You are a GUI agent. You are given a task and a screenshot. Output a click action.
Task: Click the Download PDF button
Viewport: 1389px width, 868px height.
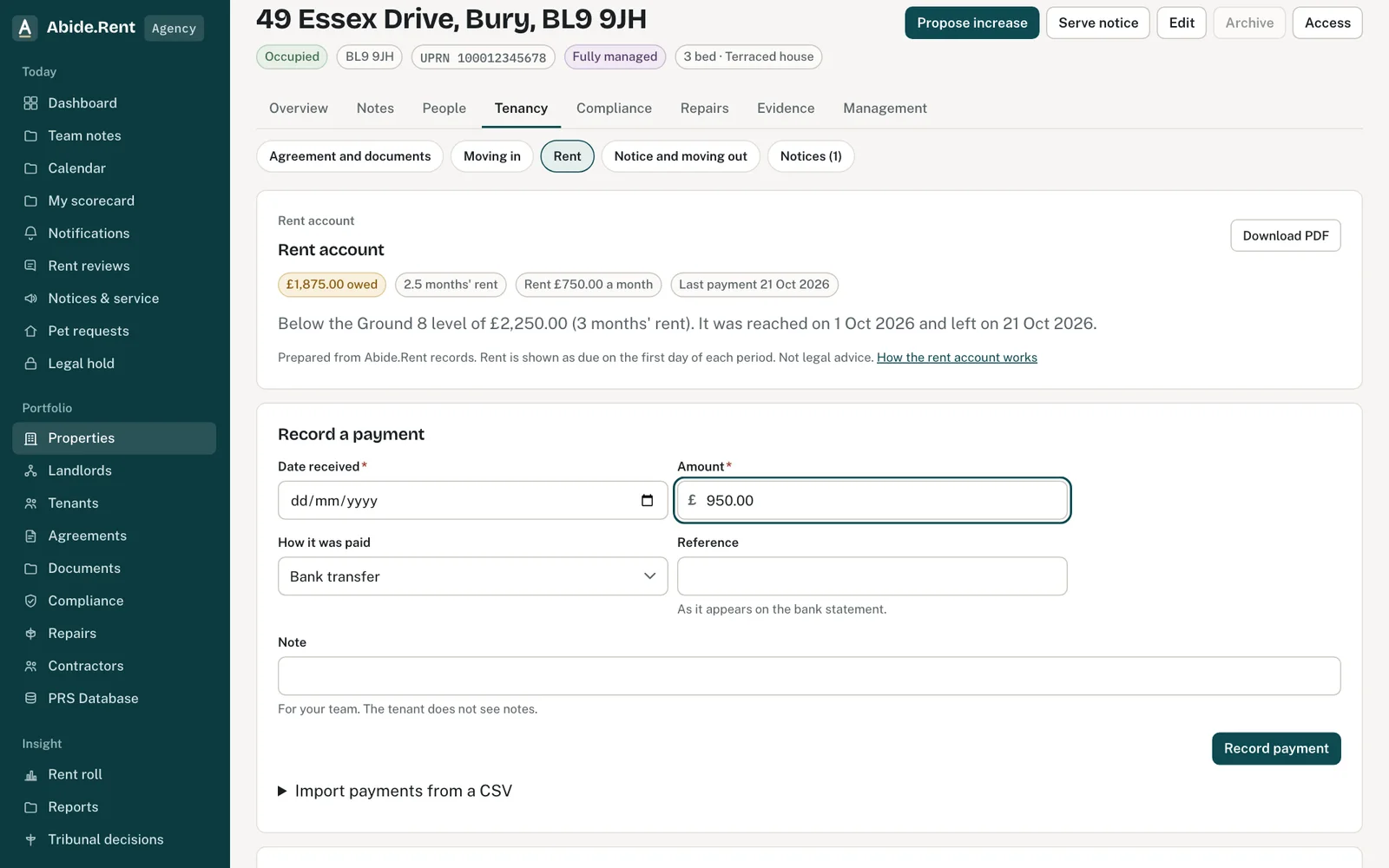pyautogui.click(x=1286, y=235)
